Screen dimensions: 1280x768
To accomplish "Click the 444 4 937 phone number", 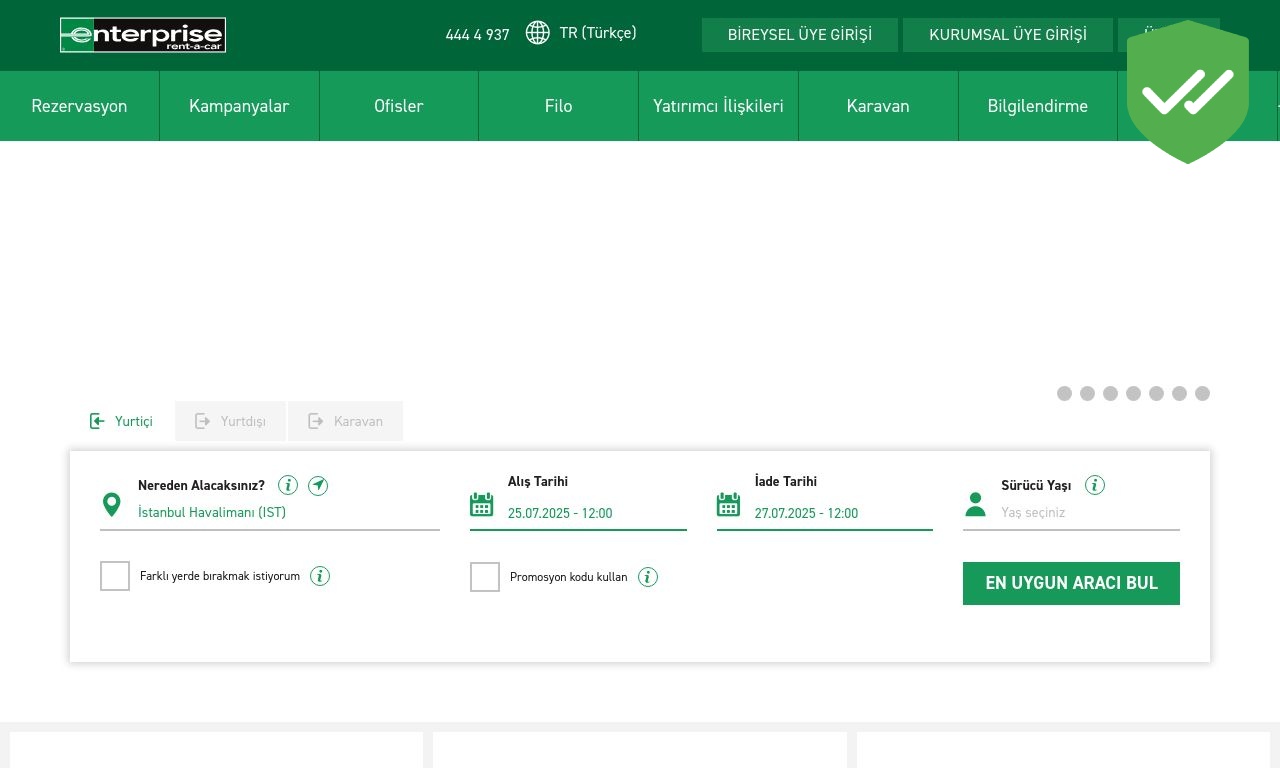I will (477, 35).
